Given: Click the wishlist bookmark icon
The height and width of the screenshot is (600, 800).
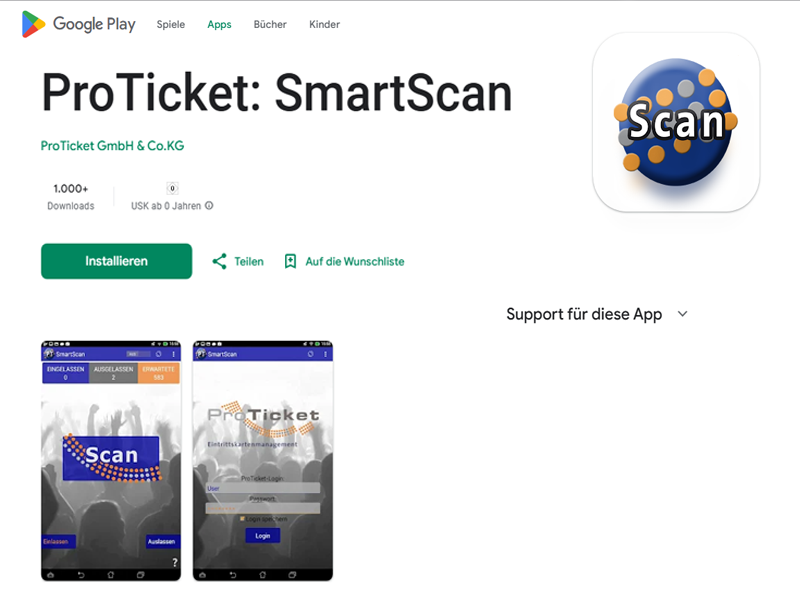Looking at the screenshot, I should 290,261.
